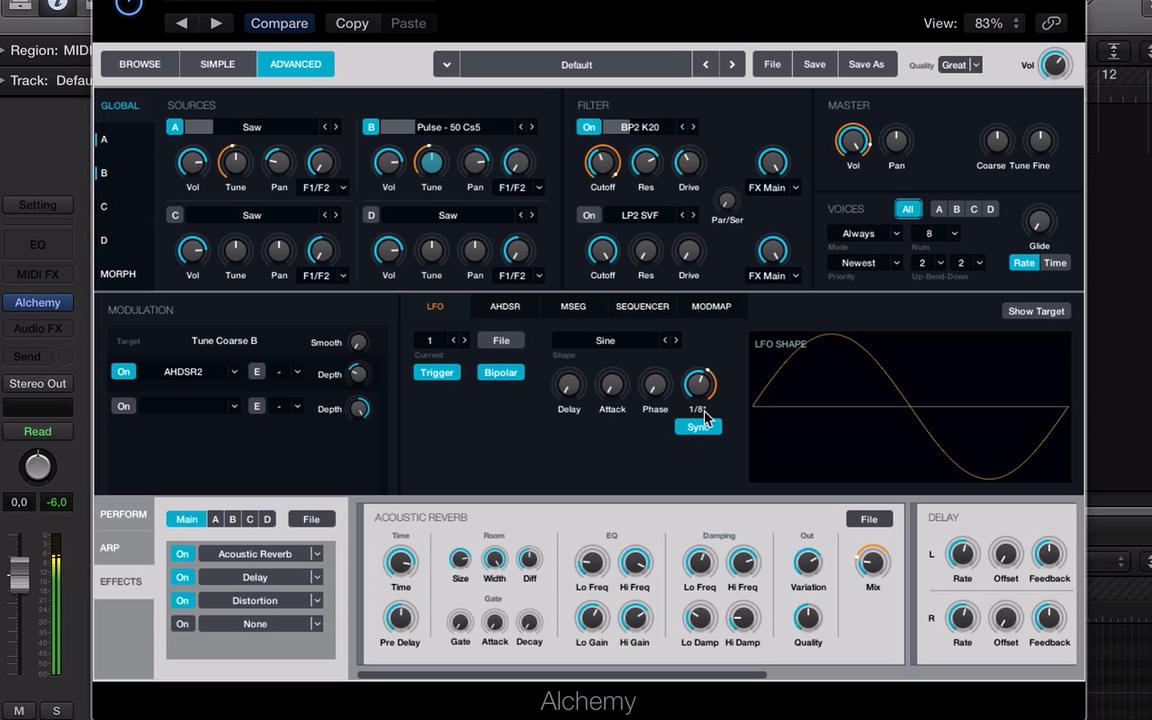This screenshot has height=720, width=1152.
Task: Click the BP2 K20 filter Res knob
Action: pyautogui.click(x=646, y=162)
